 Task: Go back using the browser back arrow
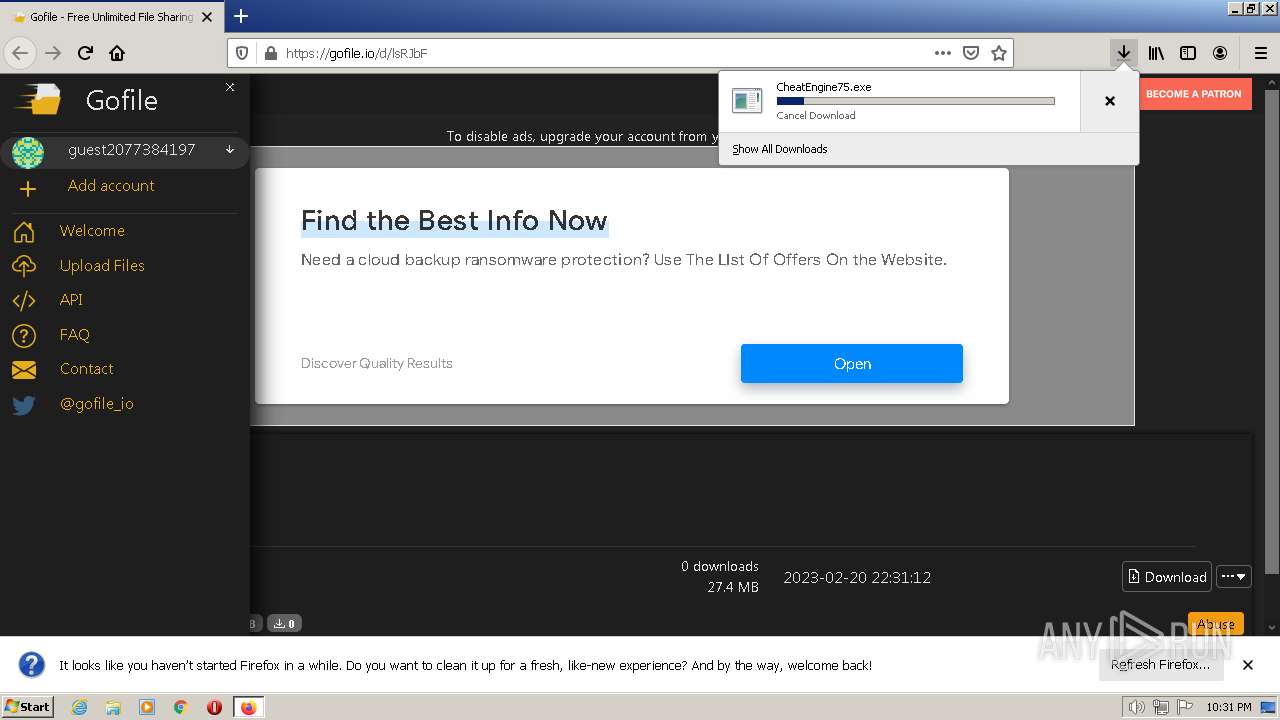[20, 53]
